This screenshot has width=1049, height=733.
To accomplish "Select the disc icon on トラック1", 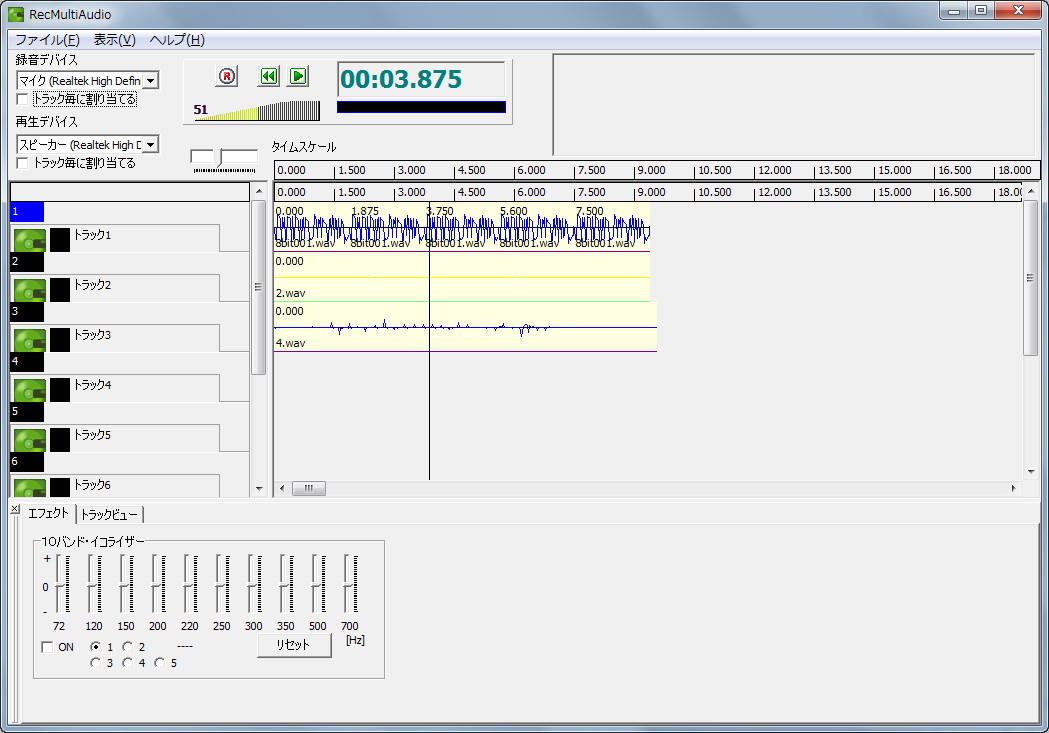I will click(28, 238).
